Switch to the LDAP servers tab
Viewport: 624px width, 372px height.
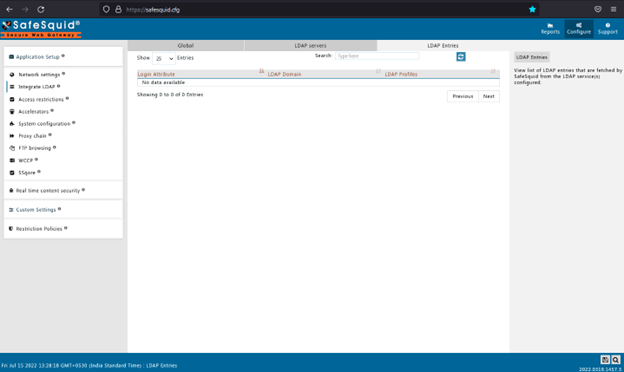pyautogui.click(x=310, y=45)
